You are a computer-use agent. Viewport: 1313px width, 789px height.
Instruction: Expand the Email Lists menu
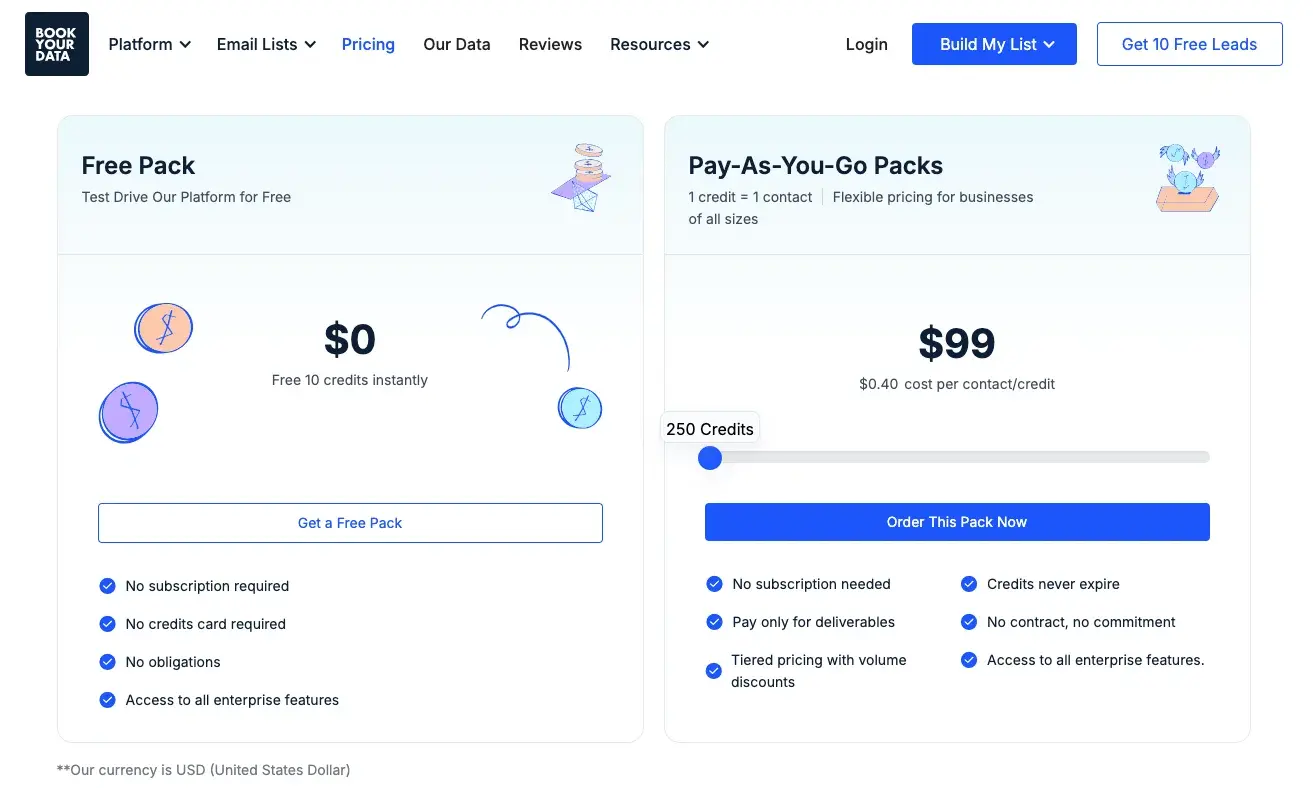[x=266, y=44]
